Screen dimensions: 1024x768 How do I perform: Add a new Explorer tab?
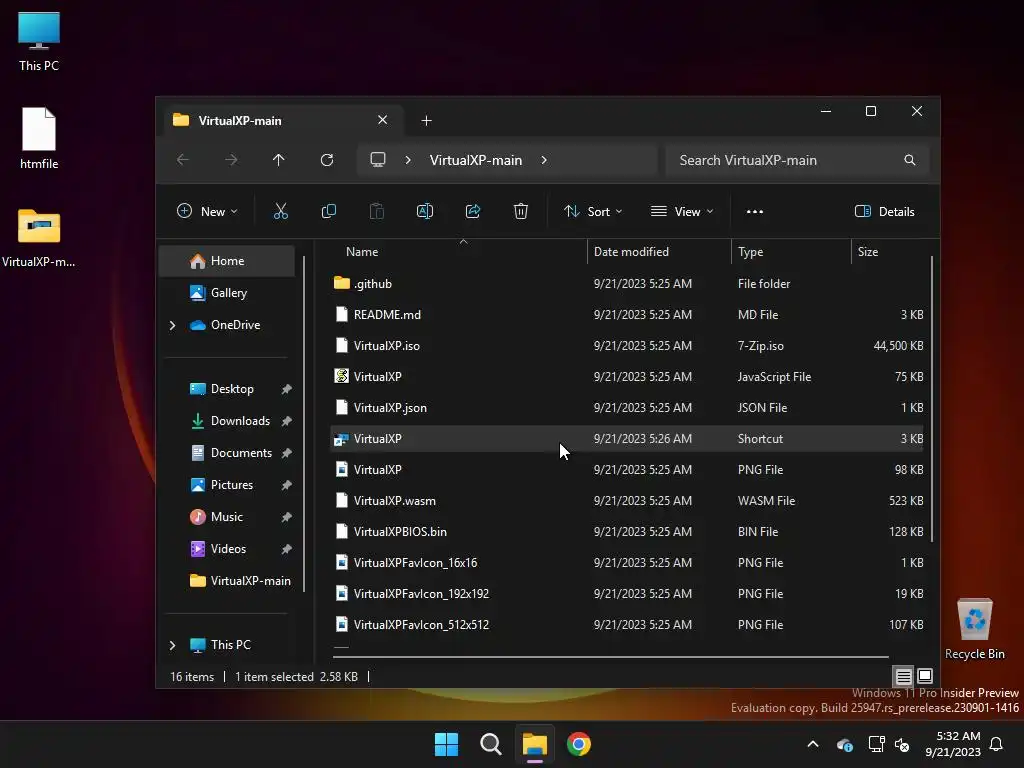pyautogui.click(x=426, y=121)
